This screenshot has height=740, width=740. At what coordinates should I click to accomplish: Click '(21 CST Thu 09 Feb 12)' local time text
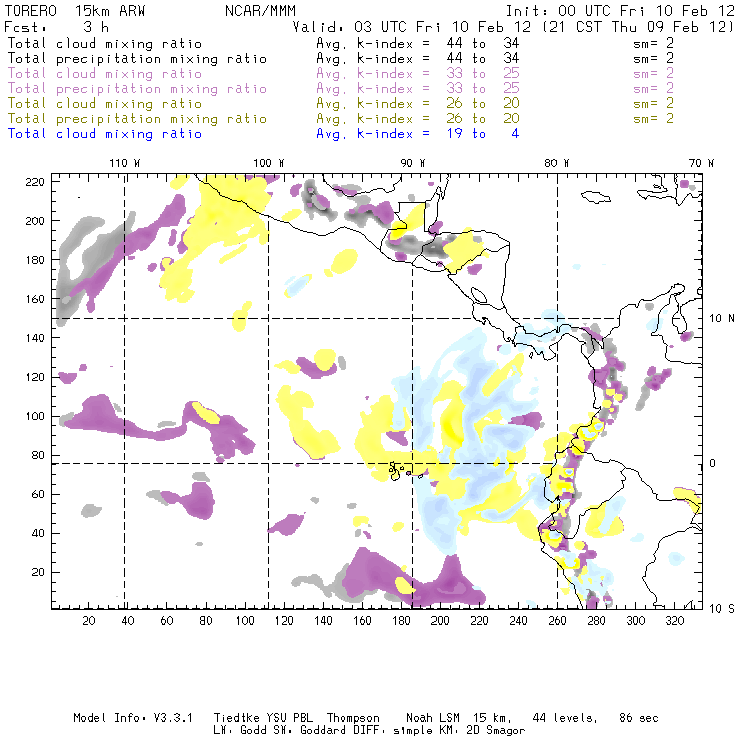click(x=639, y=27)
